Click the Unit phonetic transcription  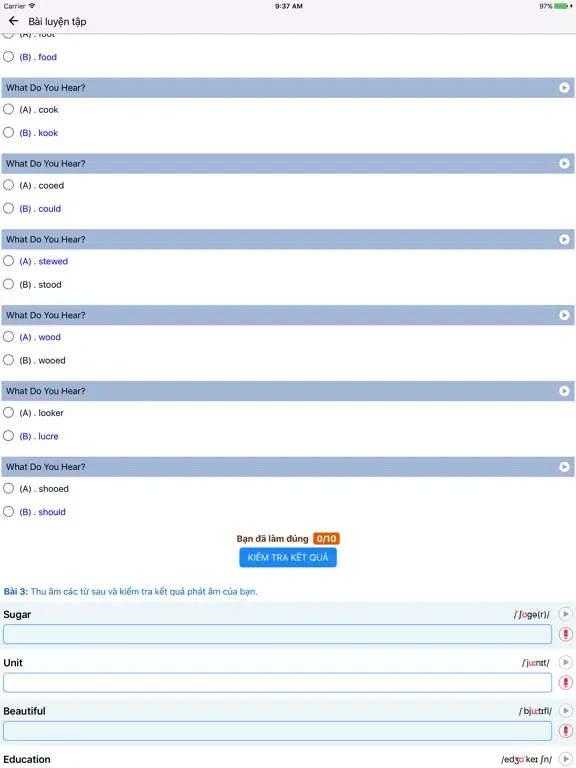click(x=536, y=663)
